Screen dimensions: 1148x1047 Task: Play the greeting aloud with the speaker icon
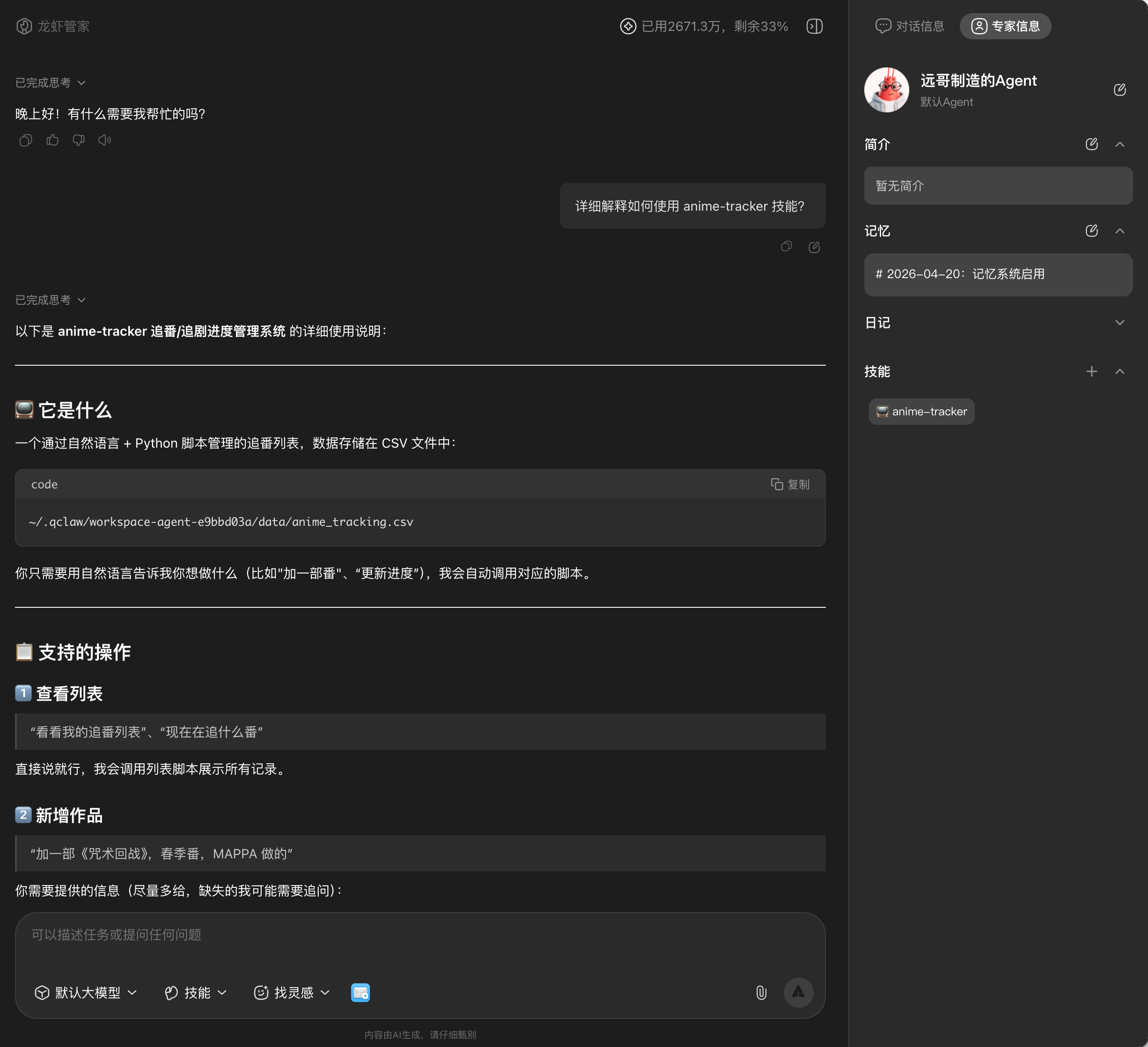click(x=104, y=140)
